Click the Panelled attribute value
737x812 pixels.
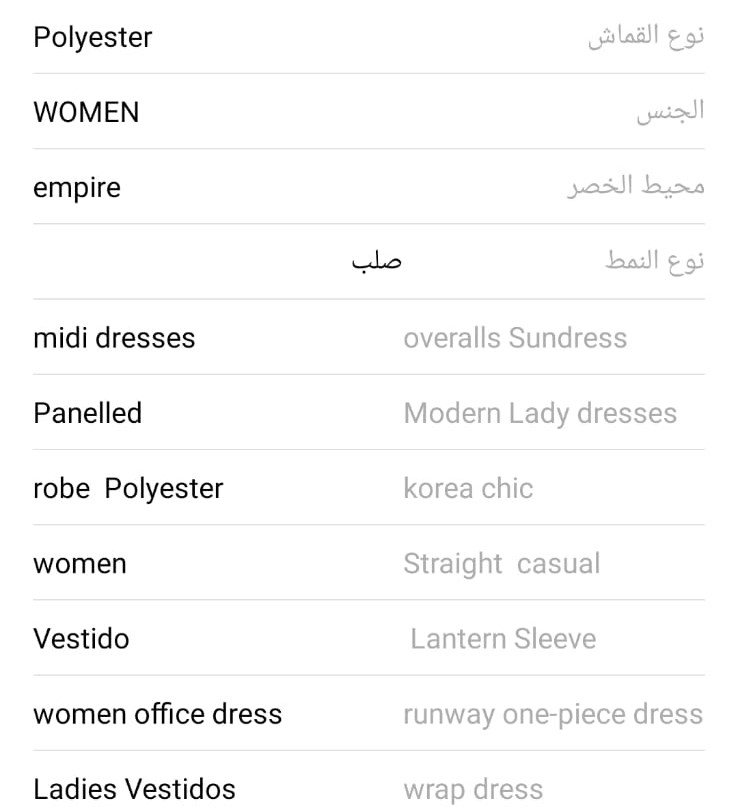pos(88,413)
